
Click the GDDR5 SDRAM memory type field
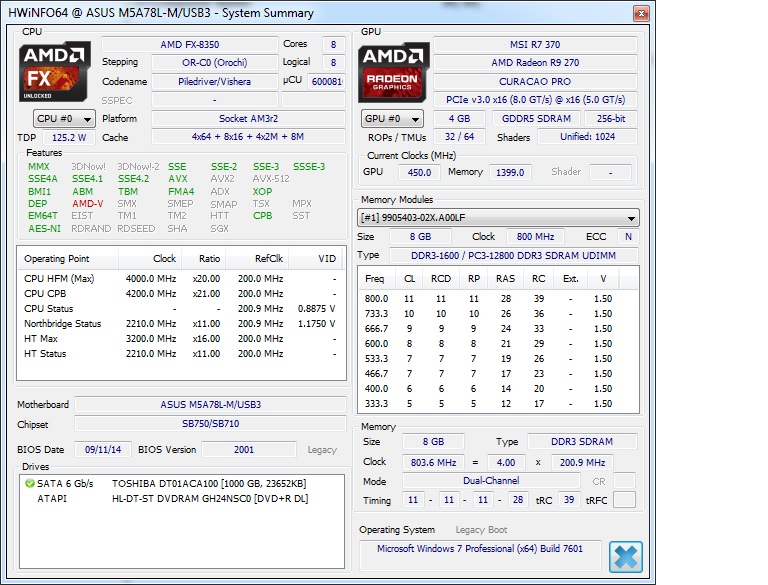click(536, 119)
